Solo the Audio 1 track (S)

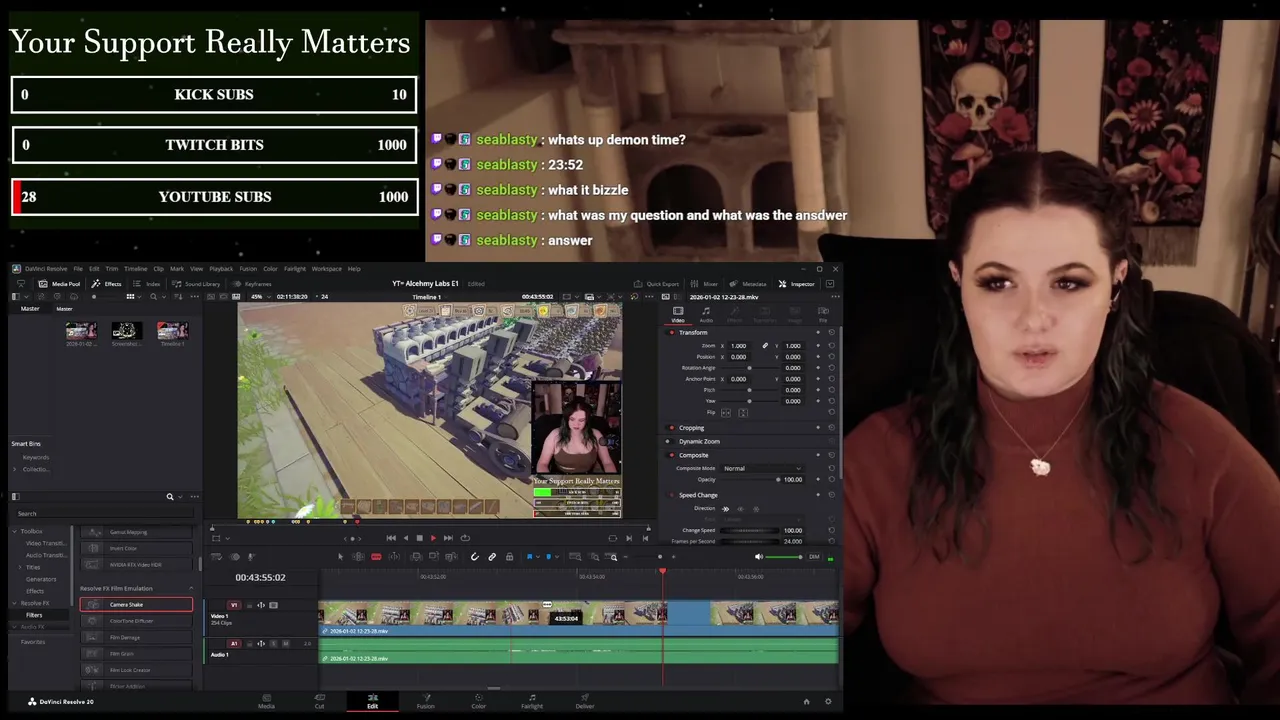(273, 644)
